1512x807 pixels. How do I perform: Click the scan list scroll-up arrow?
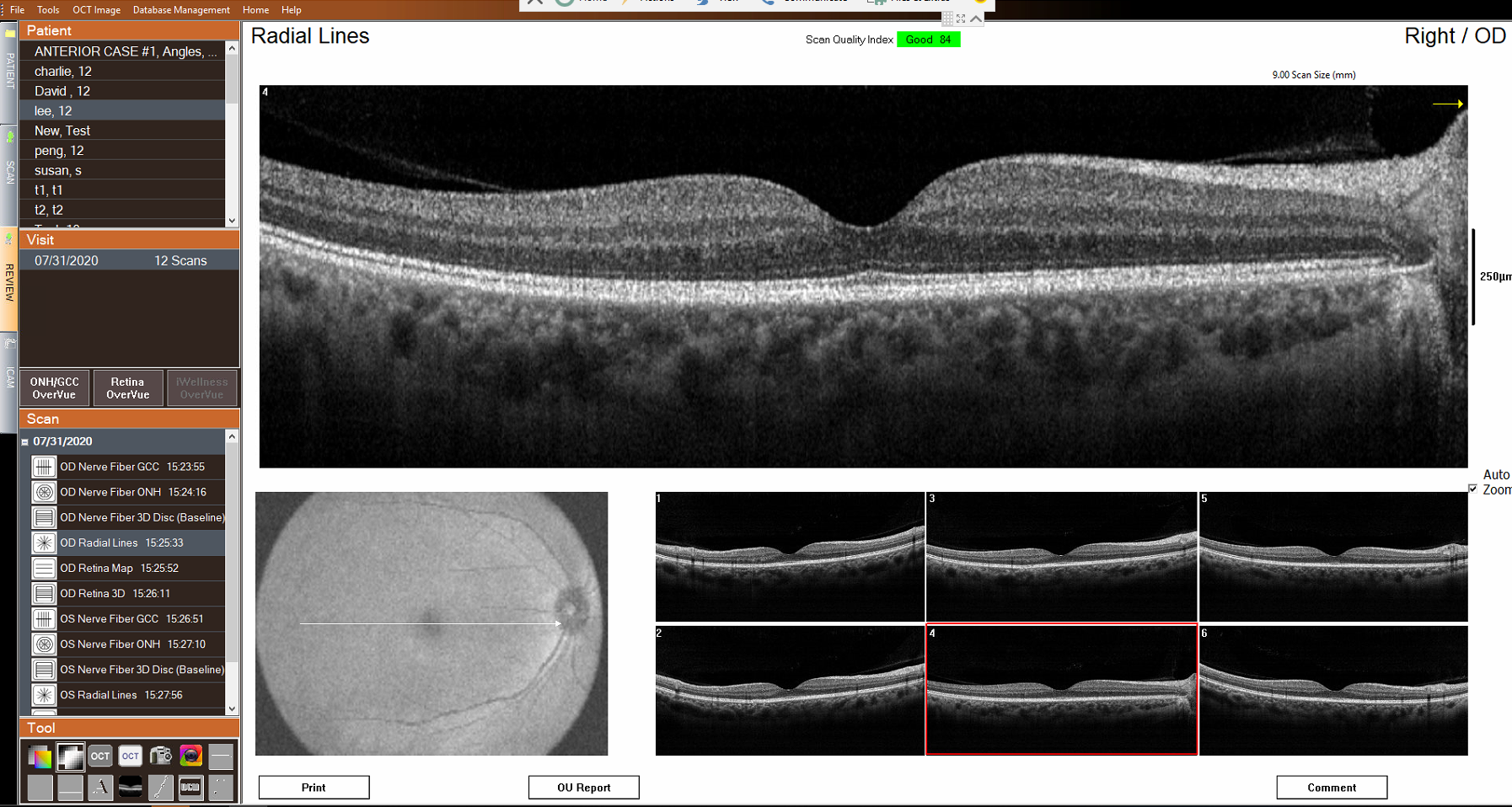(232, 436)
